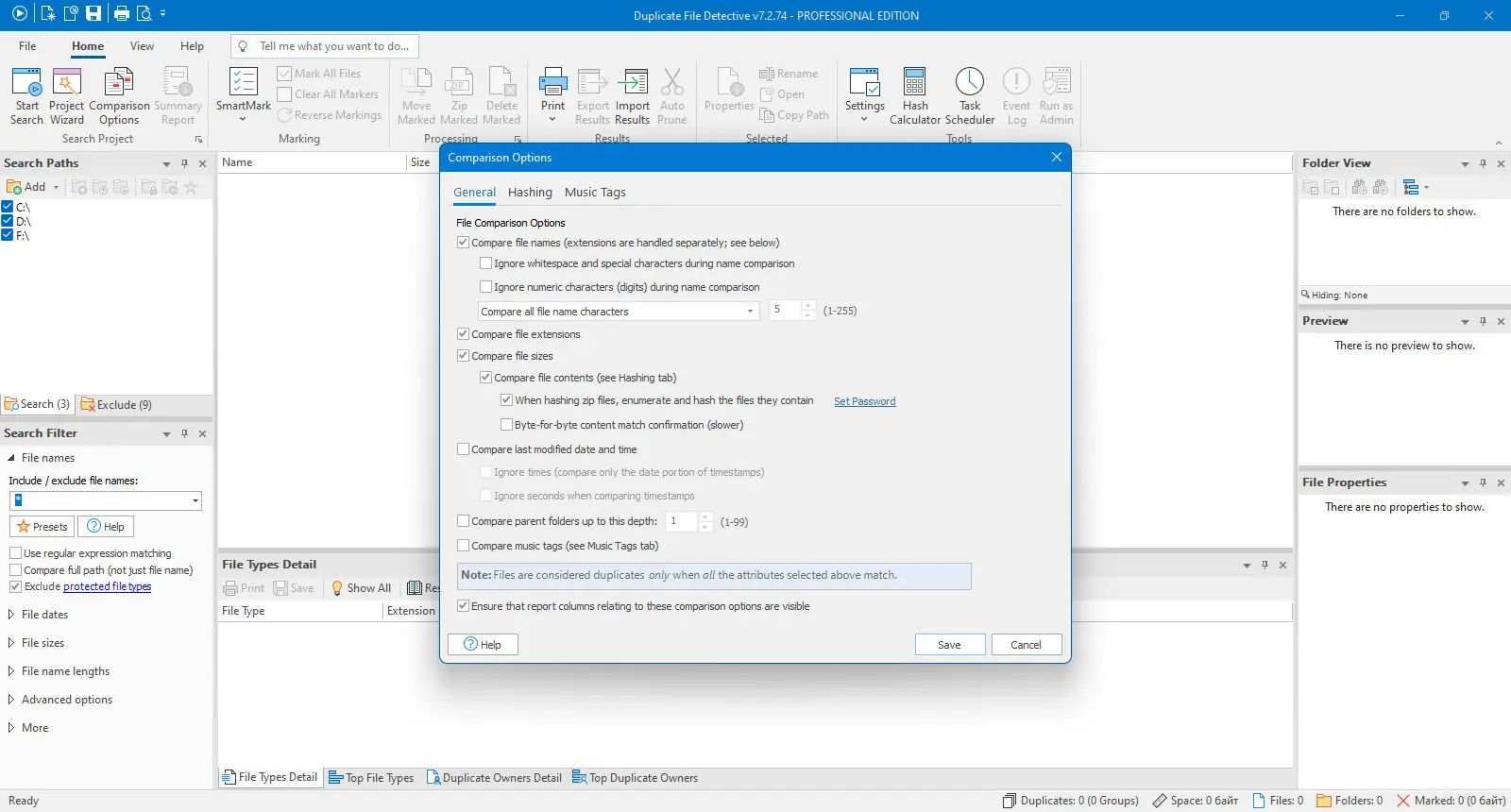
Task: Click the Folder View layout icon
Action: point(1411,187)
